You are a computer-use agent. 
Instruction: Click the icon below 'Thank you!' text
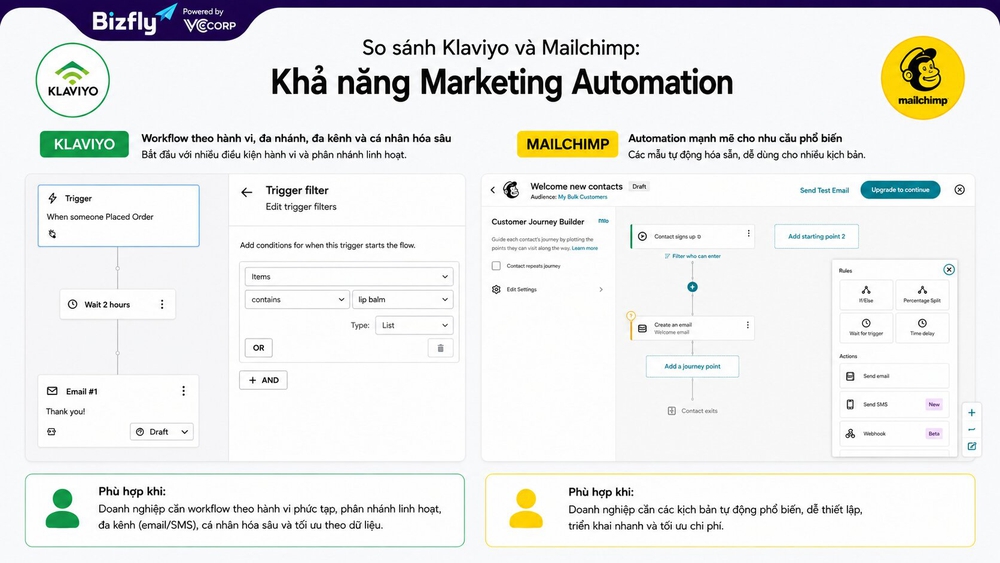click(x=52, y=432)
